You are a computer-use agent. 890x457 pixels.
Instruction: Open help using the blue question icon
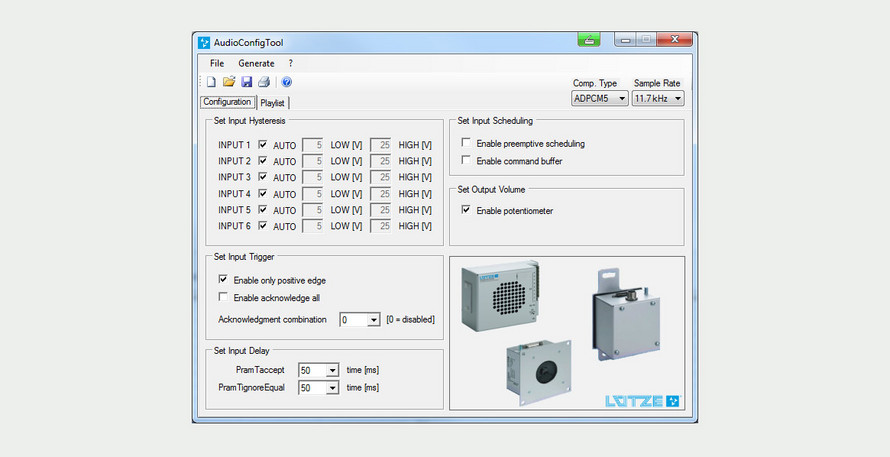287,82
